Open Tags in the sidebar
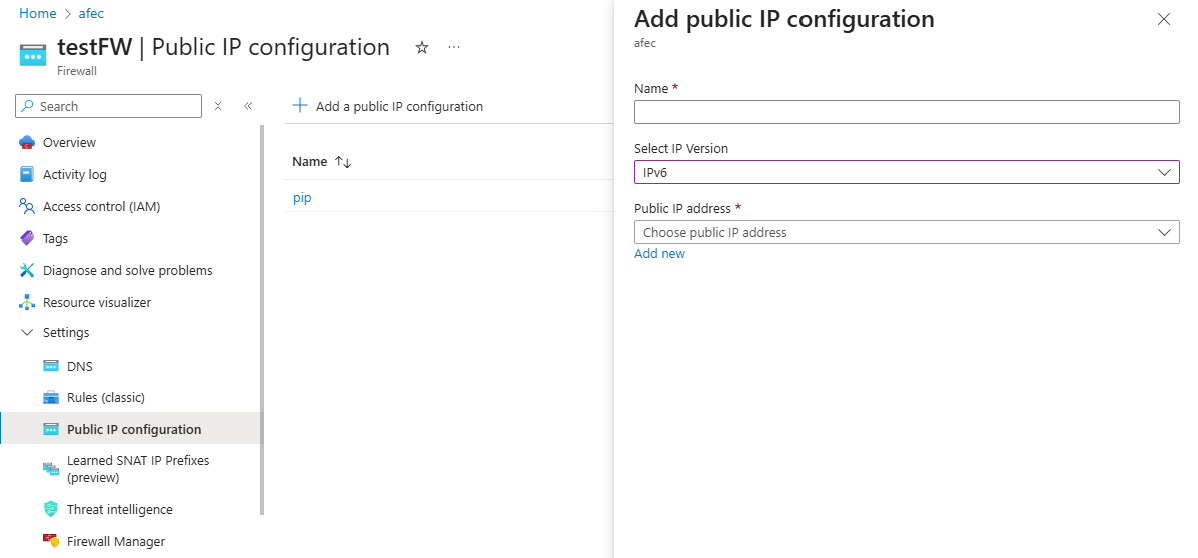 pos(55,238)
